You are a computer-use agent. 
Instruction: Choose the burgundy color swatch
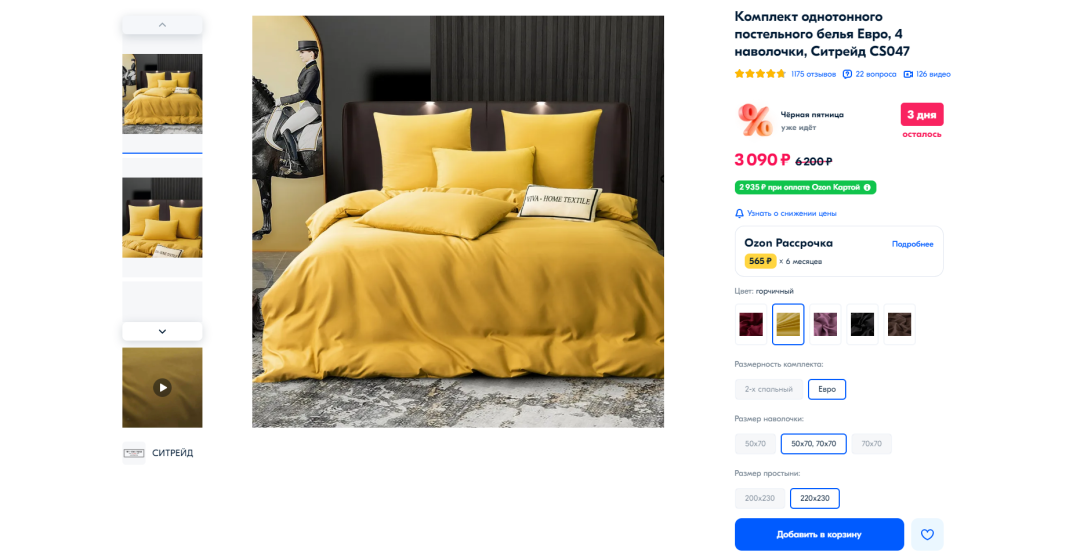click(751, 324)
